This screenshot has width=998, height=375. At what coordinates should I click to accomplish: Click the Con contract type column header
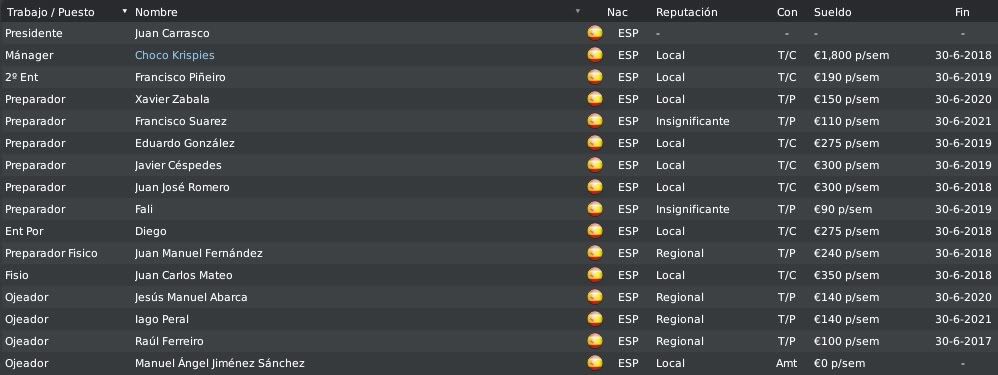coord(787,12)
